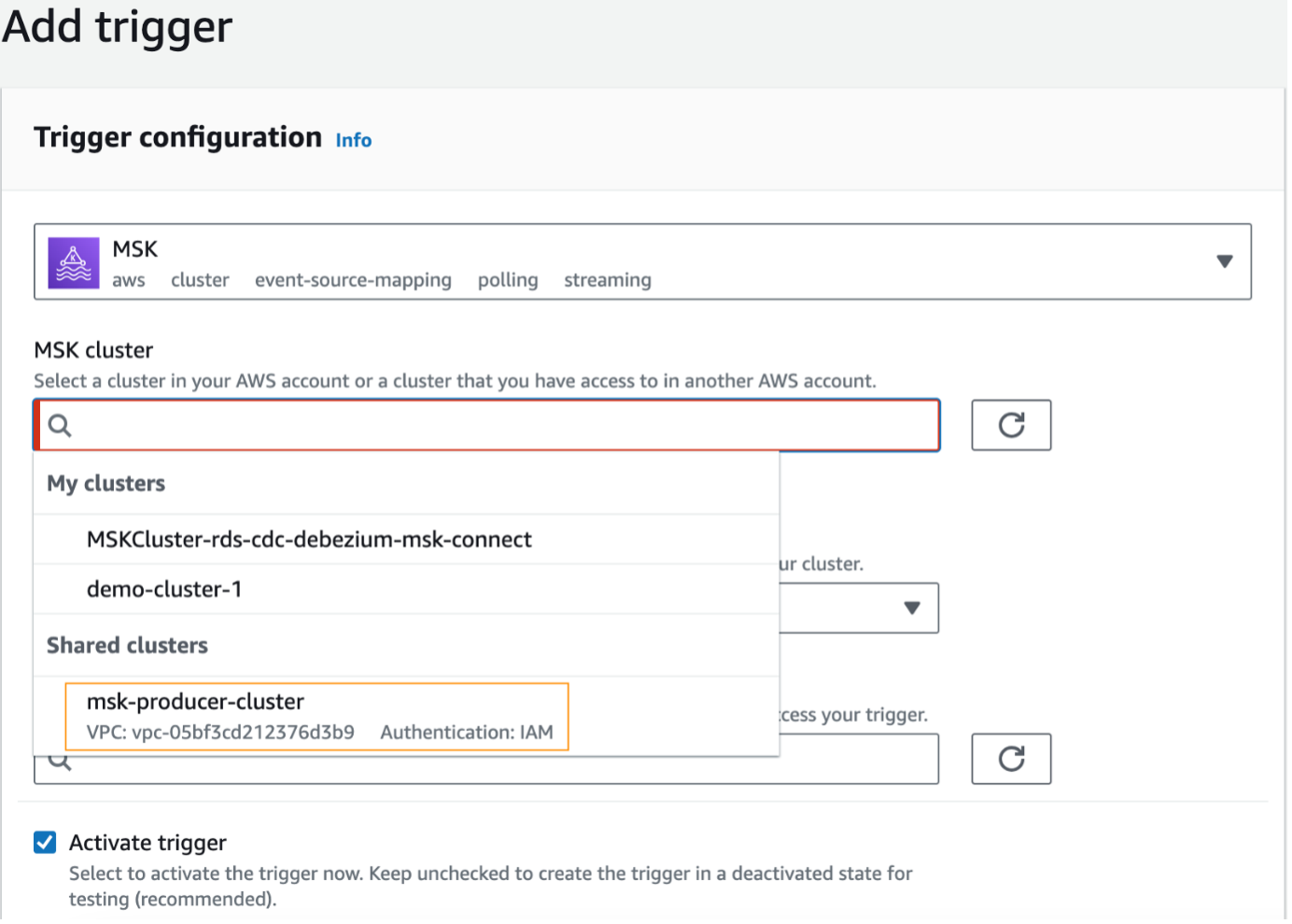Click the lower refresh button

click(1011, 759)
